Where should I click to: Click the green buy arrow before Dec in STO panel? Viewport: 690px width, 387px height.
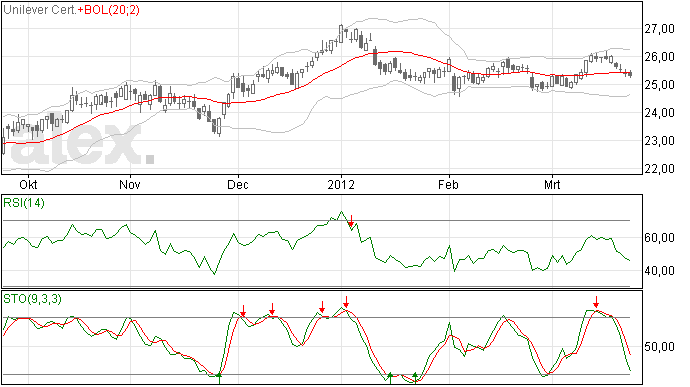point(219,379)
